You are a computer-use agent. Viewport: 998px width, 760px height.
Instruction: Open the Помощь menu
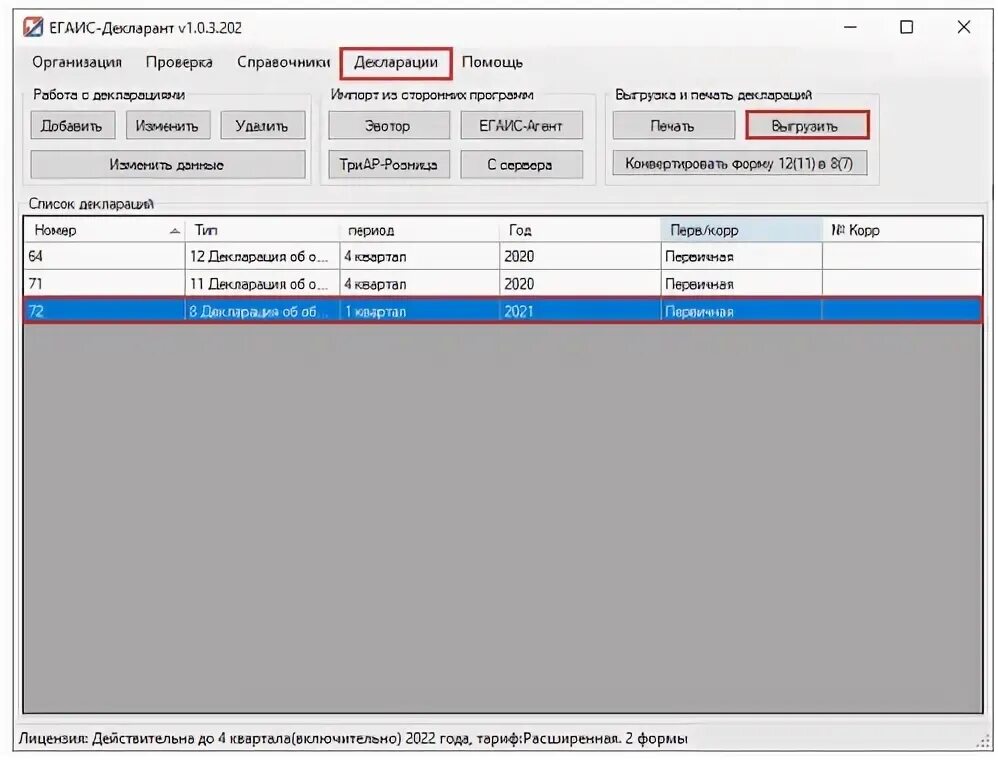point(492,62)
